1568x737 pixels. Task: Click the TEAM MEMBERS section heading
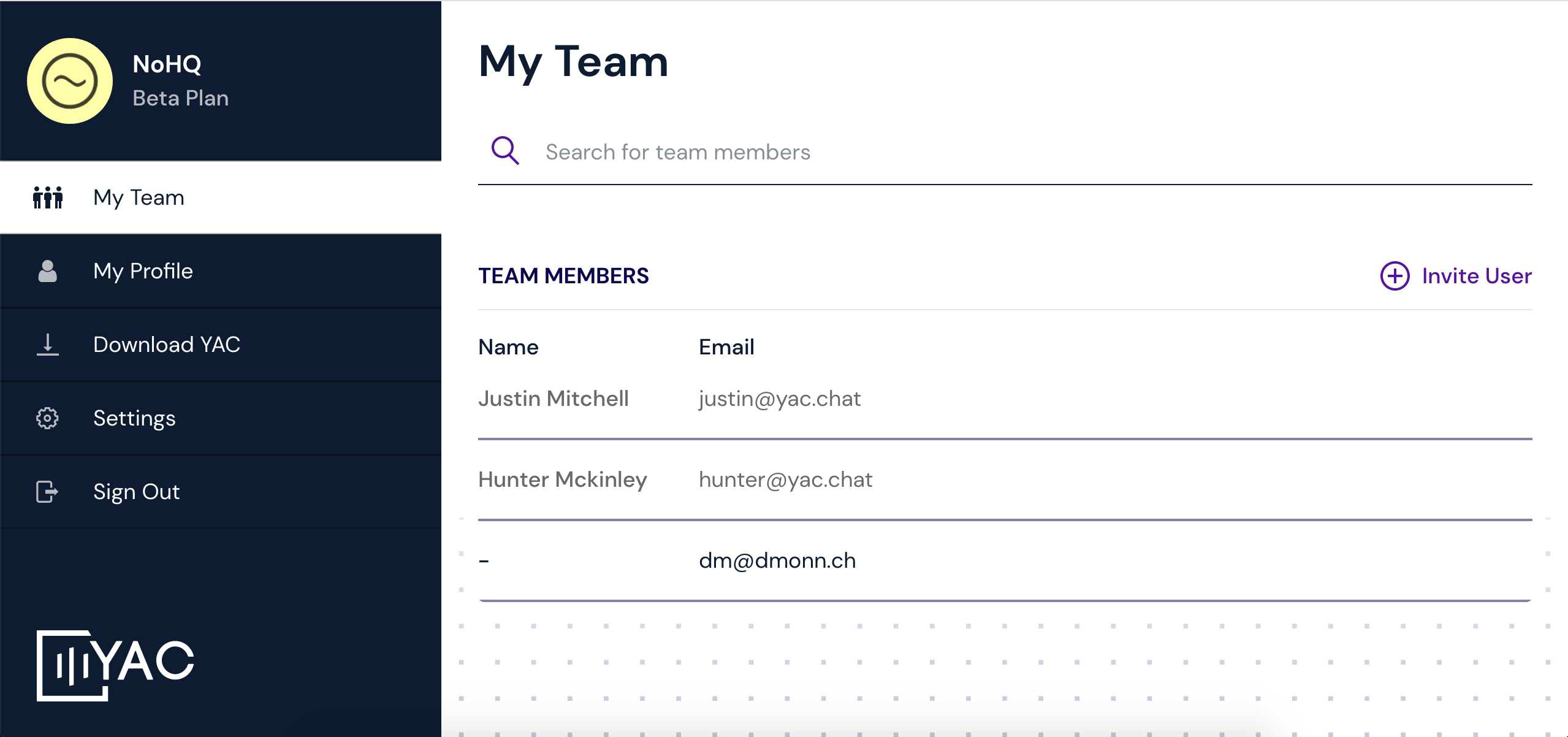coord(563,276)
